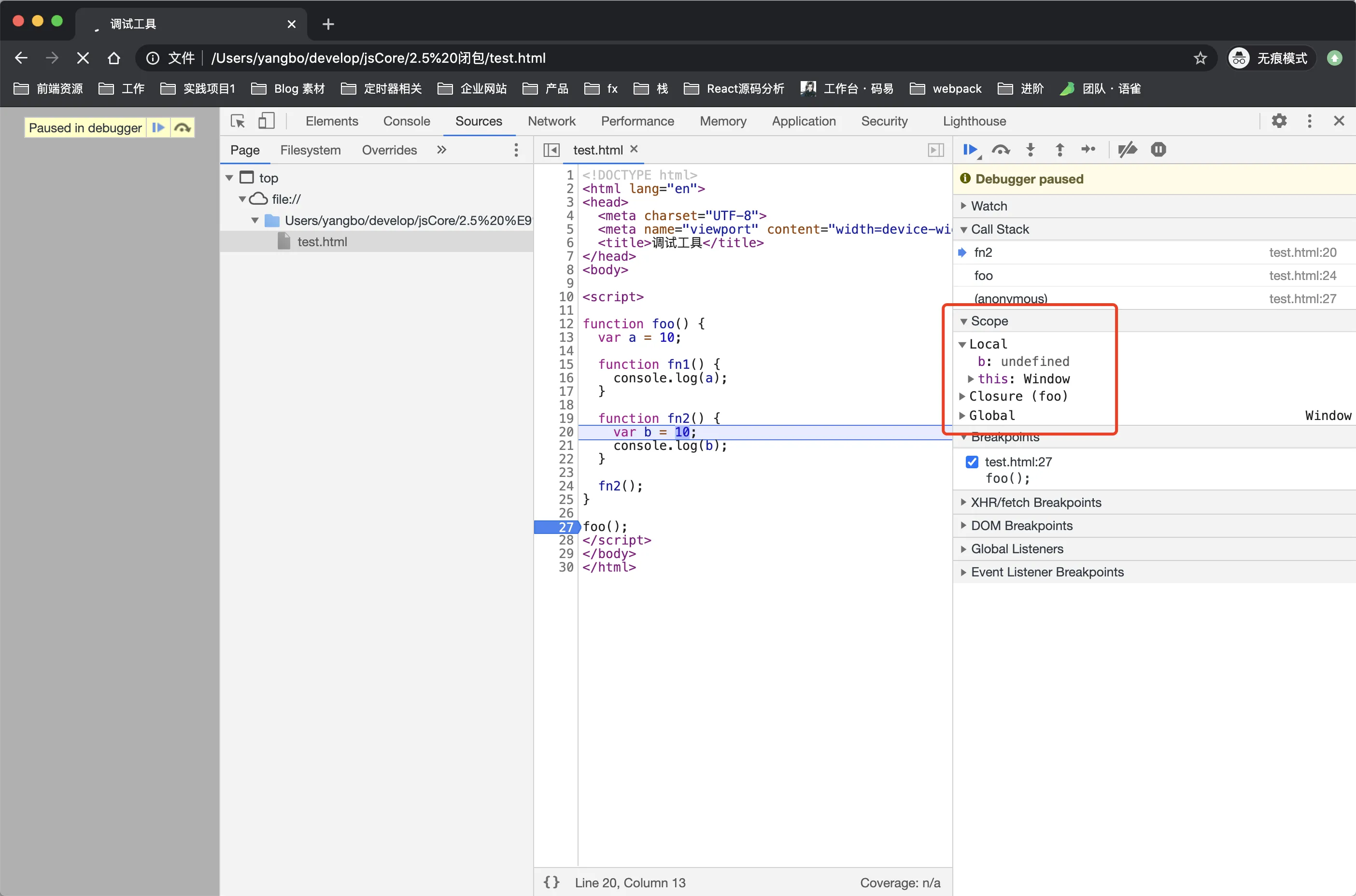Screen dimensions: 1356x896
Task: Deactivate breakpoints icon
Action: coord(1128,150)
